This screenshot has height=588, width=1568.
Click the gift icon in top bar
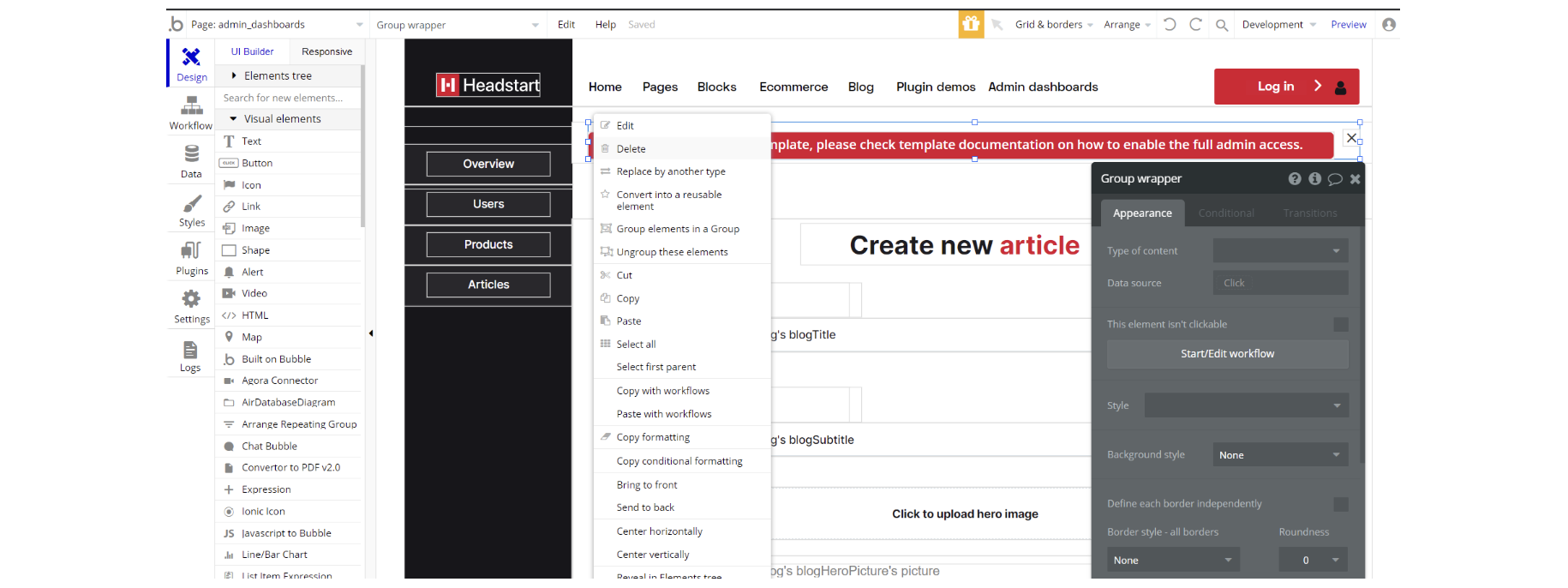coord(971,24)
